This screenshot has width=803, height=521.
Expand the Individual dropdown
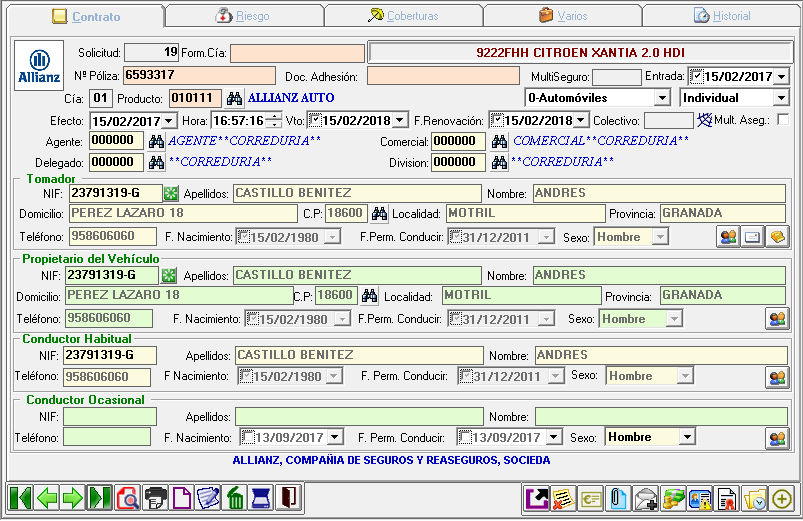click(x=781, y=97)
